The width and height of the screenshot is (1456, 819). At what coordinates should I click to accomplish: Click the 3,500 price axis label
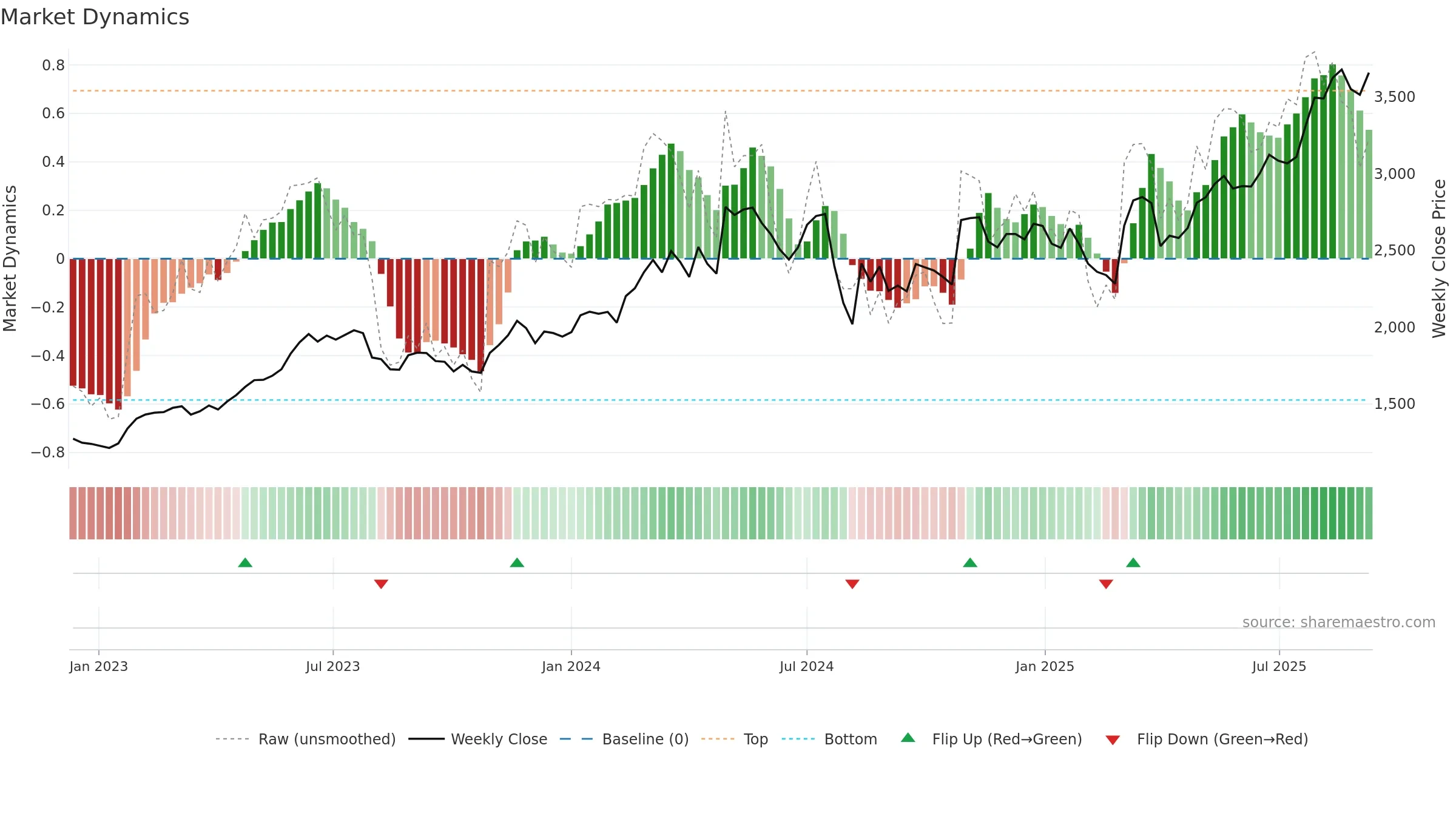(1395, 97)
